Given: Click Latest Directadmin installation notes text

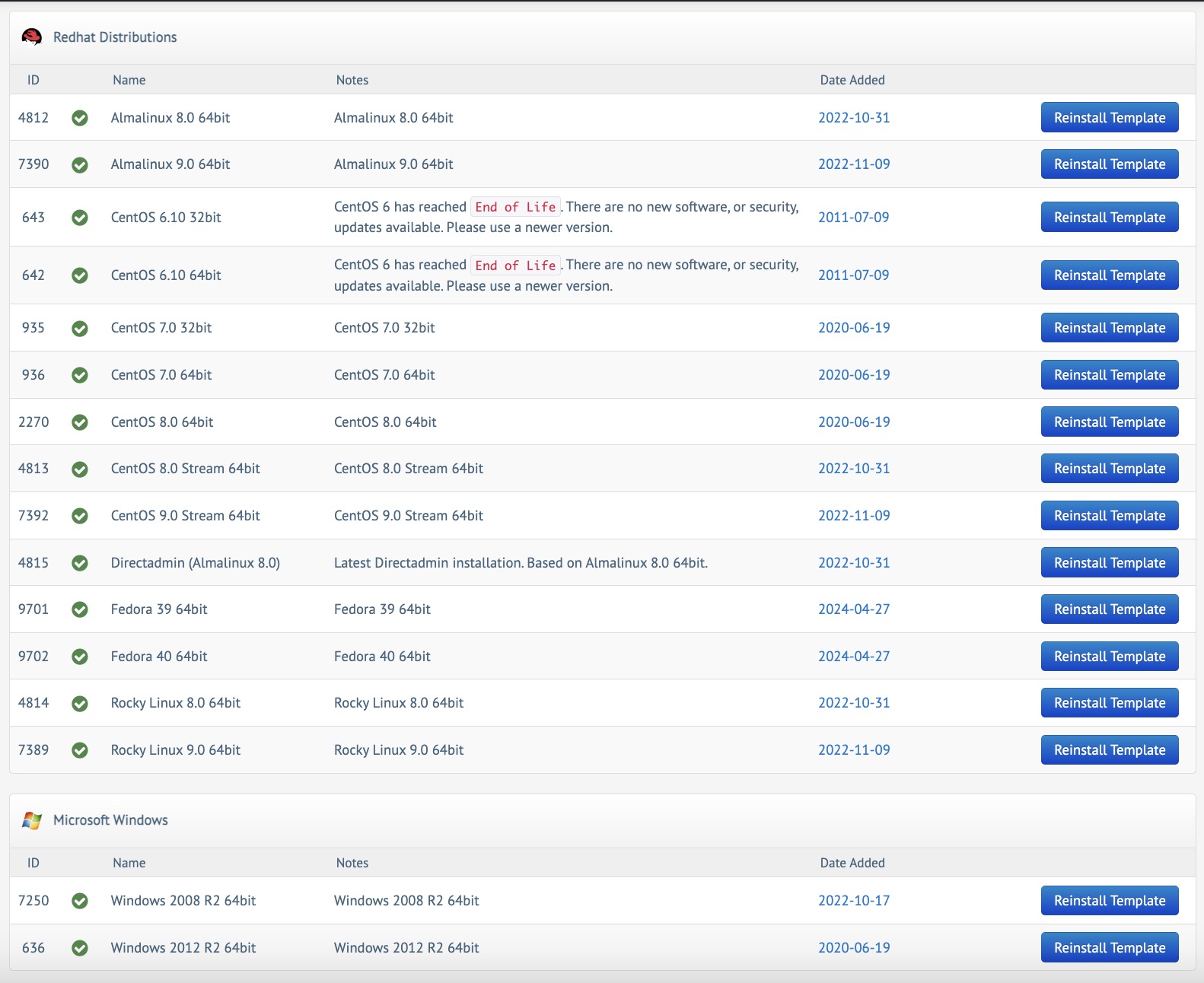Looking at the screenshot, I should pyautogui.click(x=521, y=562).
